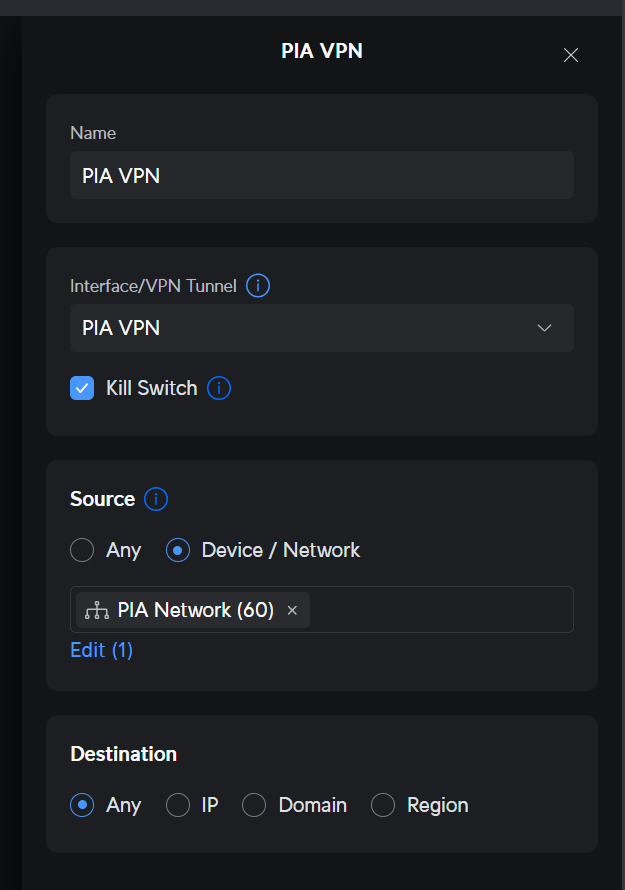The width and height of the screenshot is (625, 890).
Task: Select Device / Network source option
Action: point(178,550)
